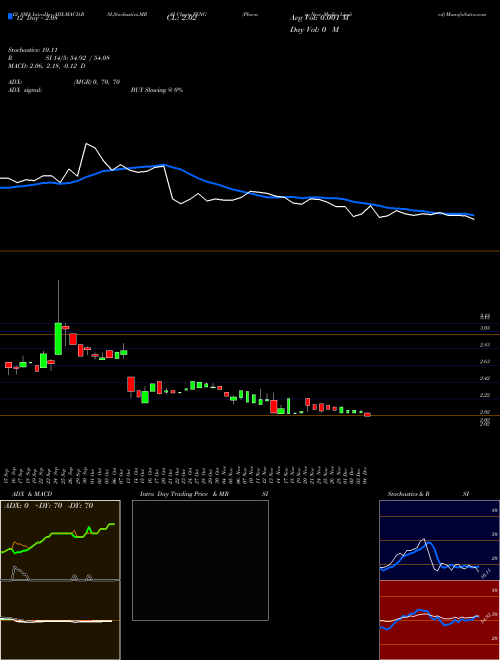Screen dimensions: 500x660
Task: Click the 2.83 price axis label
Action: pyautogui.click(x=485, y=345)
